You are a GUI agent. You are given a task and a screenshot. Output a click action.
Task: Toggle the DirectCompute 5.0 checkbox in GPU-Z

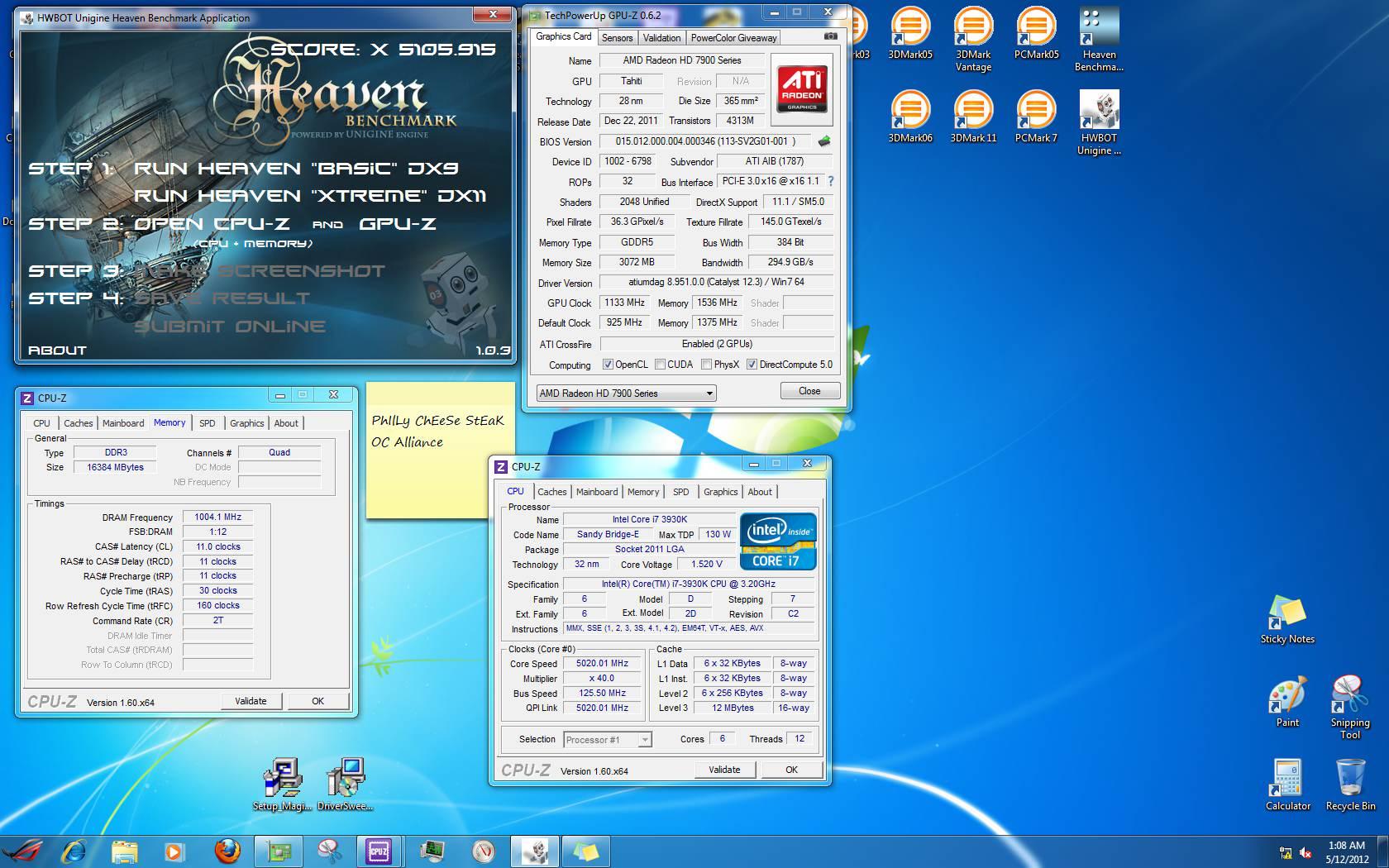[752, 365]
